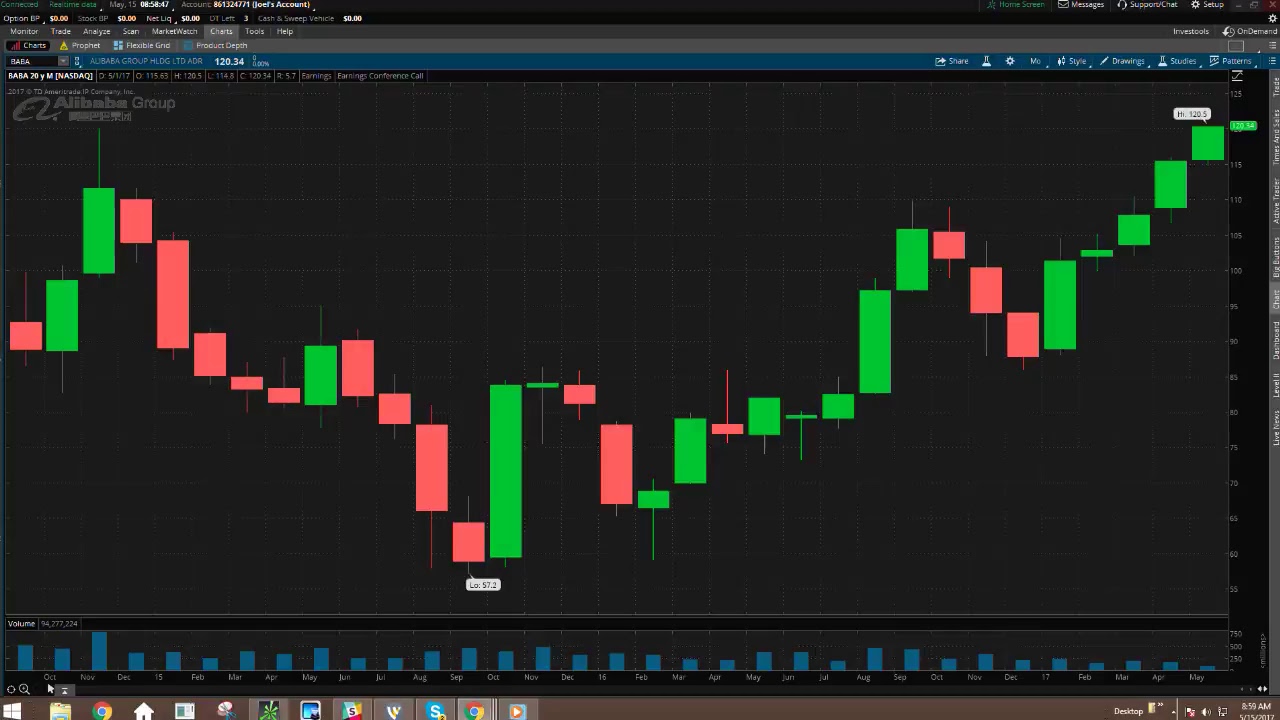
Task: Click the grid layout rectangle icon
Action: [1236, 46]
